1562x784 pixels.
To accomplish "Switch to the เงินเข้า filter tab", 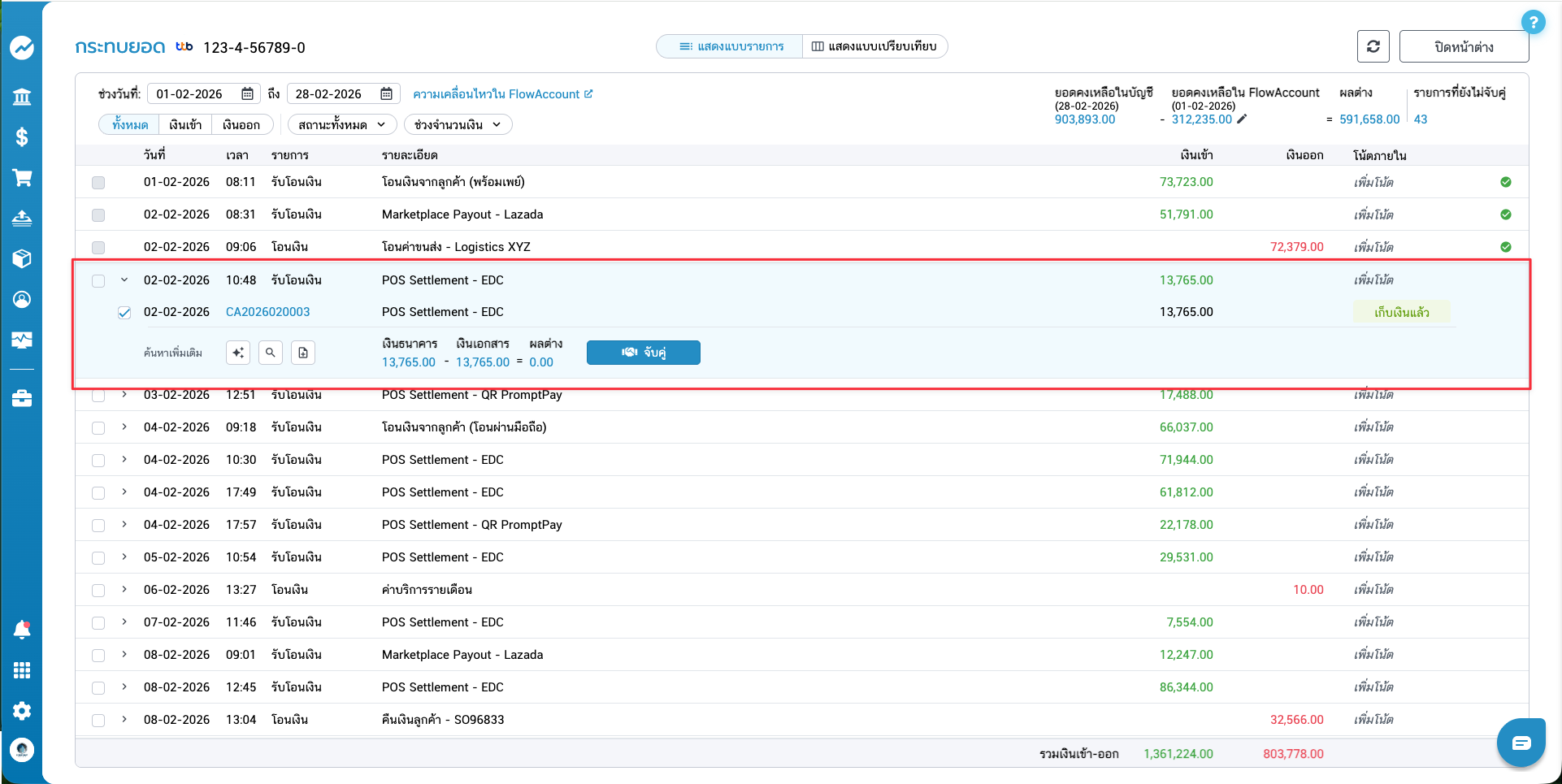I will pos(185,125).
